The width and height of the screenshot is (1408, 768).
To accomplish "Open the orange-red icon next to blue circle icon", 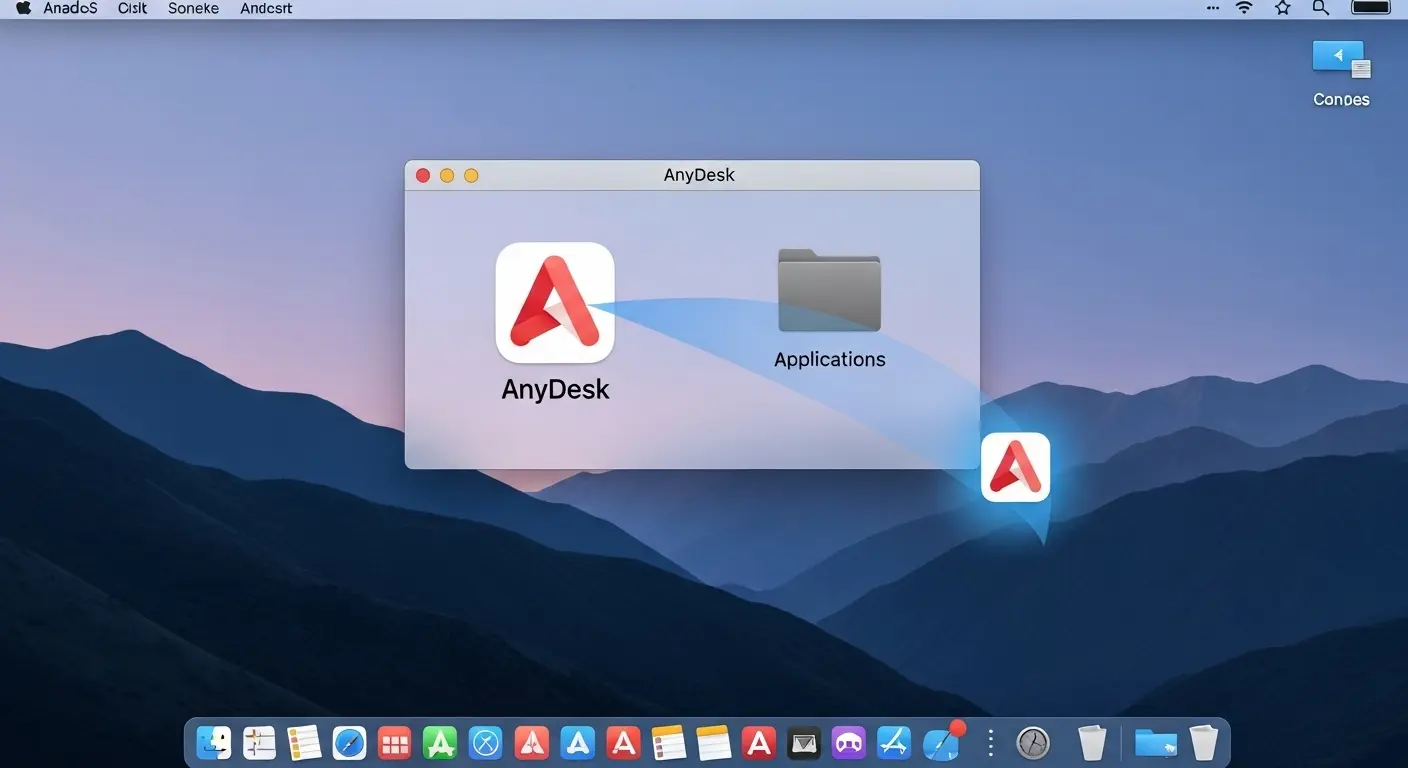I will point(532,743).
